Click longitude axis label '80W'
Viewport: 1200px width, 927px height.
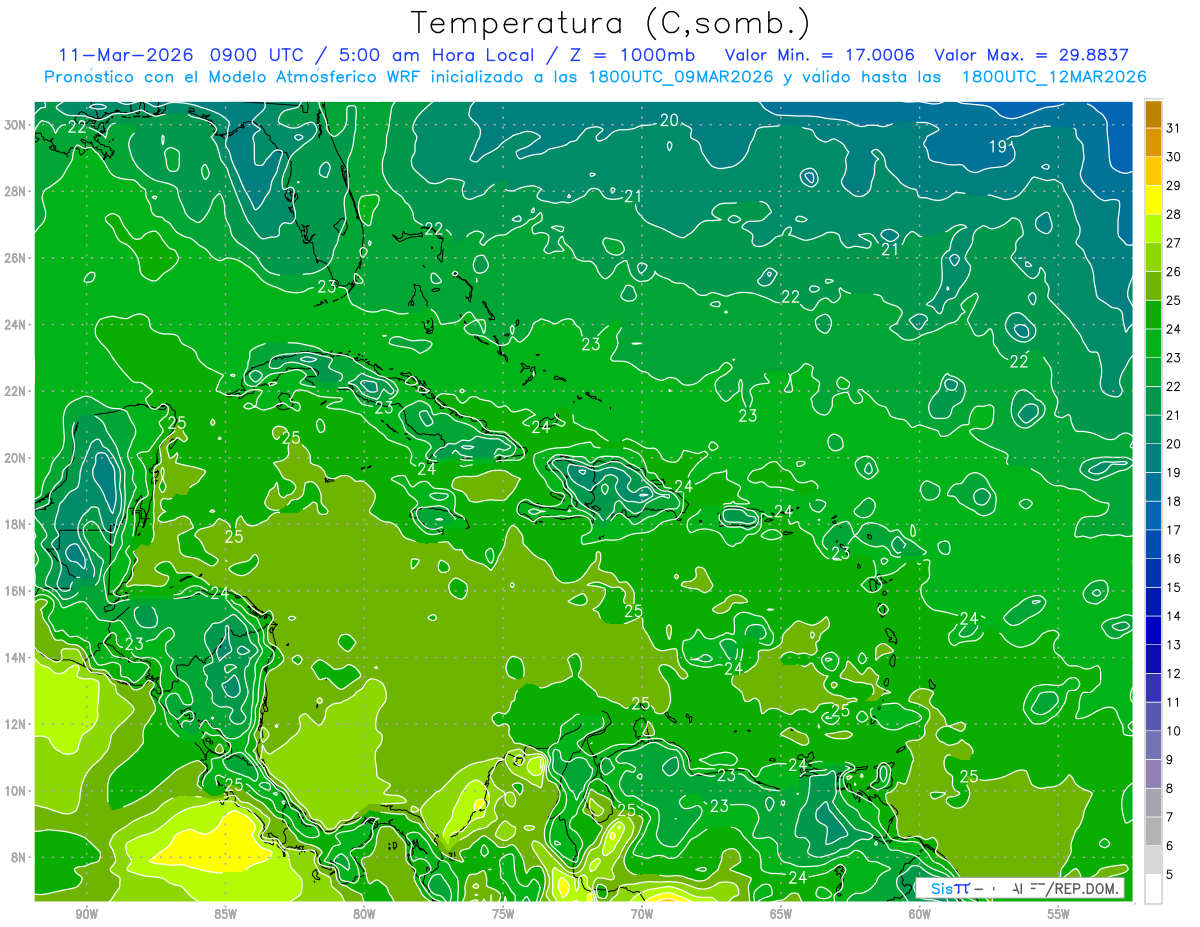coord(364,914)
